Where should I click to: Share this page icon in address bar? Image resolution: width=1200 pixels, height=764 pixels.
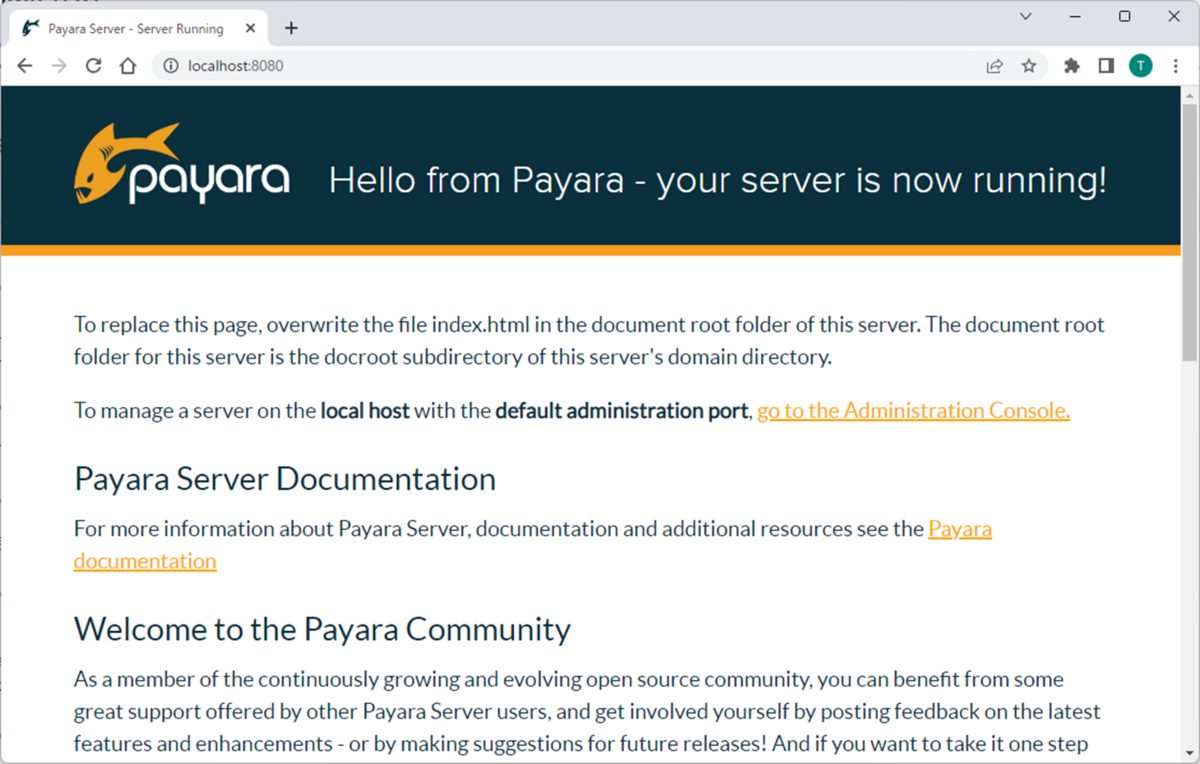click(994, 66)
